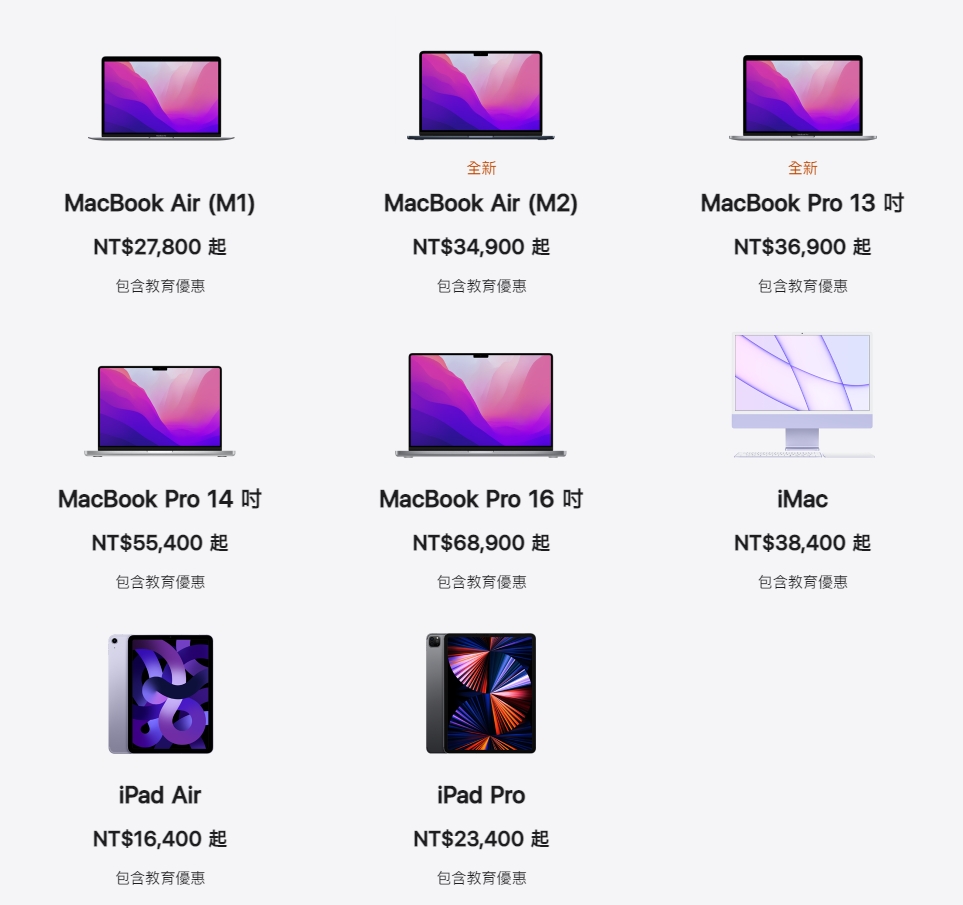
Task: Open the MacBook Air (M2) laptop image
Action: (x=481, y=96)
